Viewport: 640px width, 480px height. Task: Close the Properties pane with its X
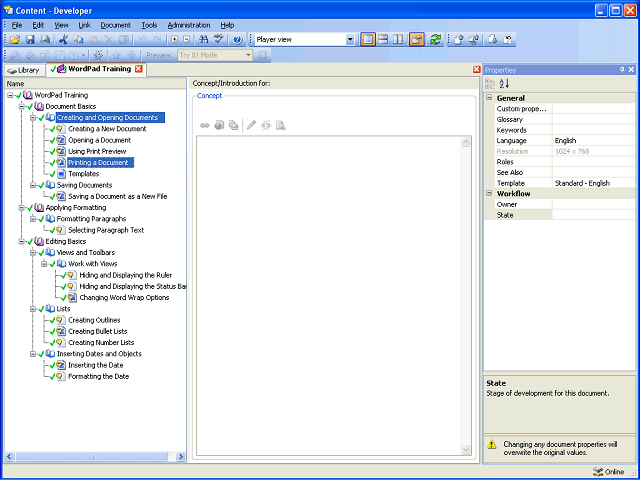(631, 70)
